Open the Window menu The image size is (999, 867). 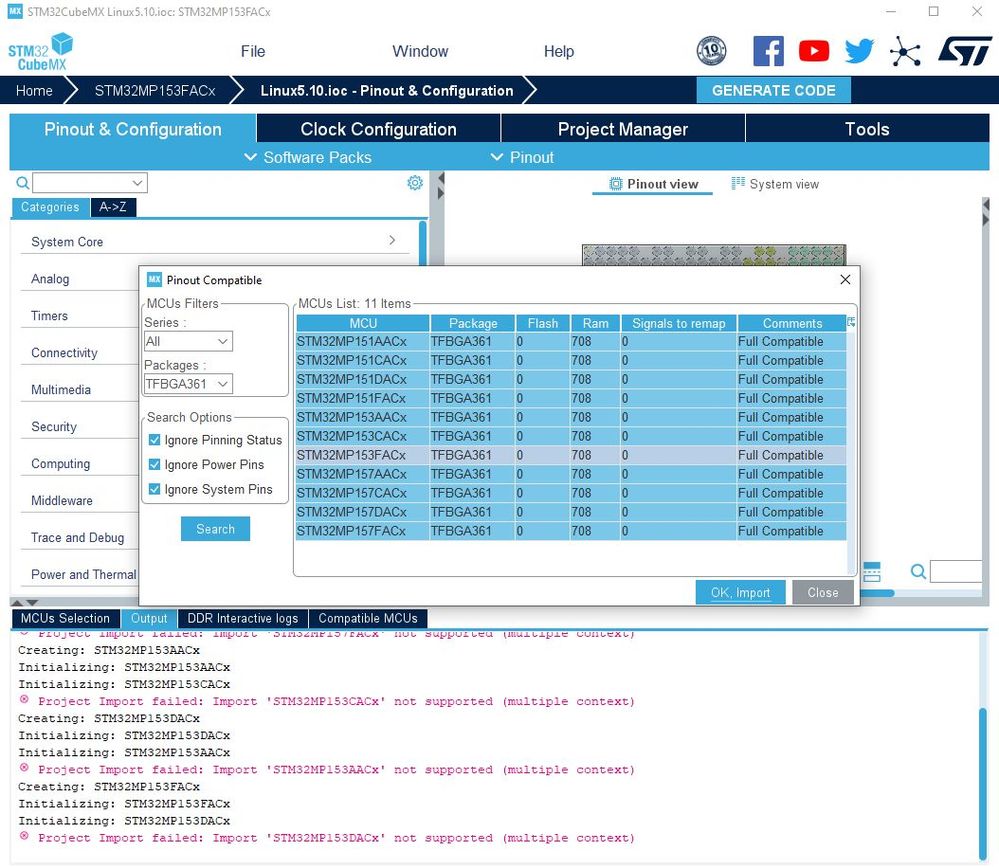click(x=420, y=52)
